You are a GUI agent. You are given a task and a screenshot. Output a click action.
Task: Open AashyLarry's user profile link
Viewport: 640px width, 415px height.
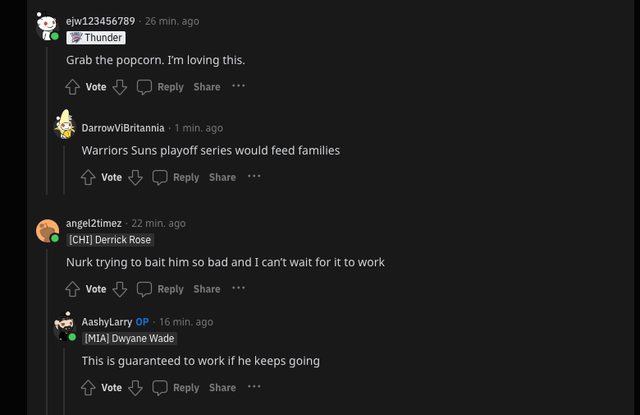coord(107,322)
